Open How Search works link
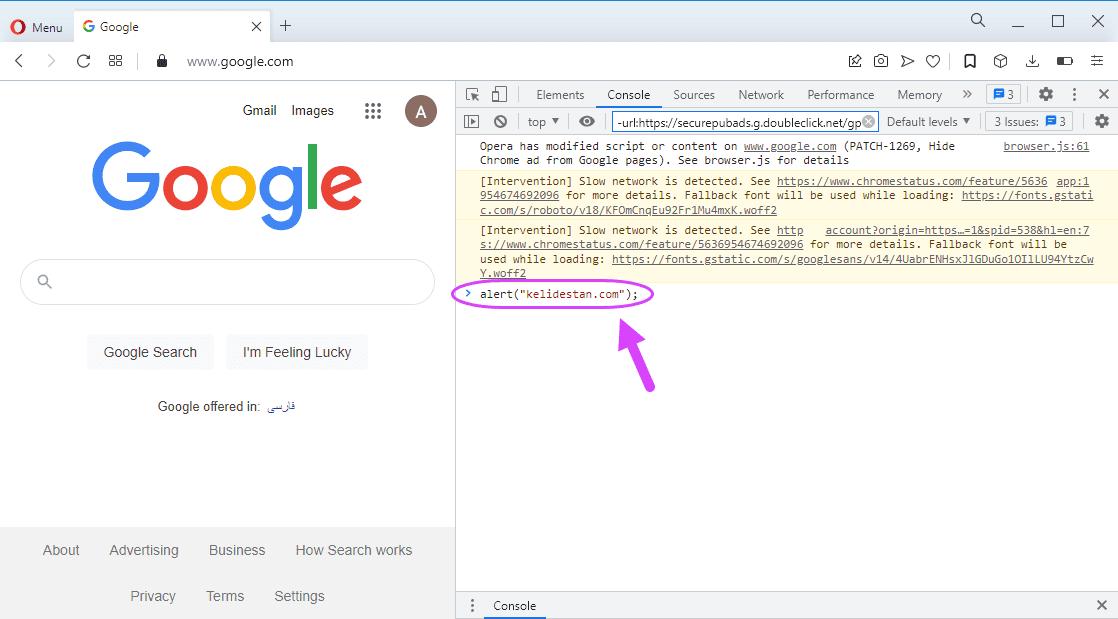 354,551
